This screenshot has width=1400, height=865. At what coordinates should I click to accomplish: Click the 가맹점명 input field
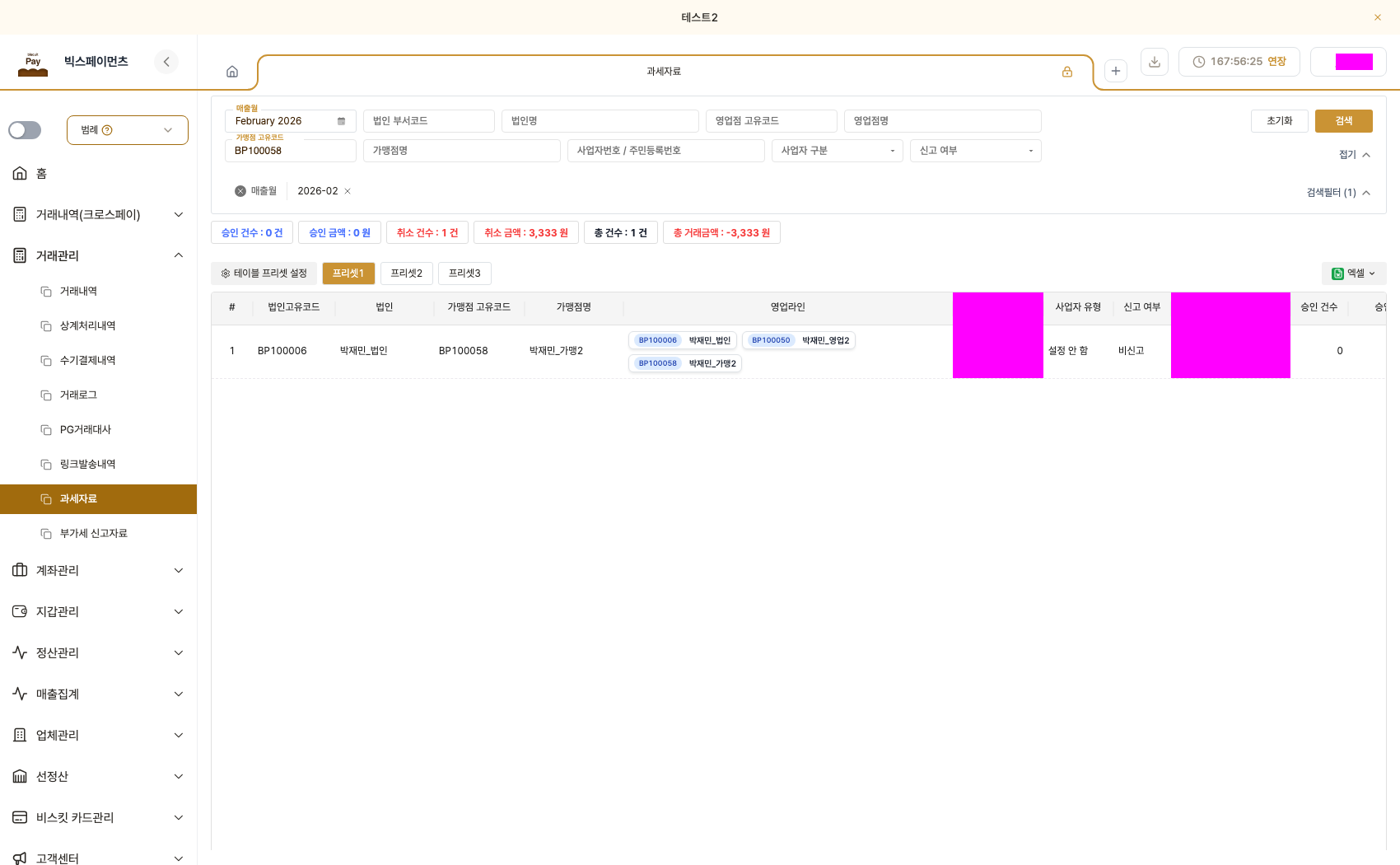pyautogui.click(x=462, y=151)
